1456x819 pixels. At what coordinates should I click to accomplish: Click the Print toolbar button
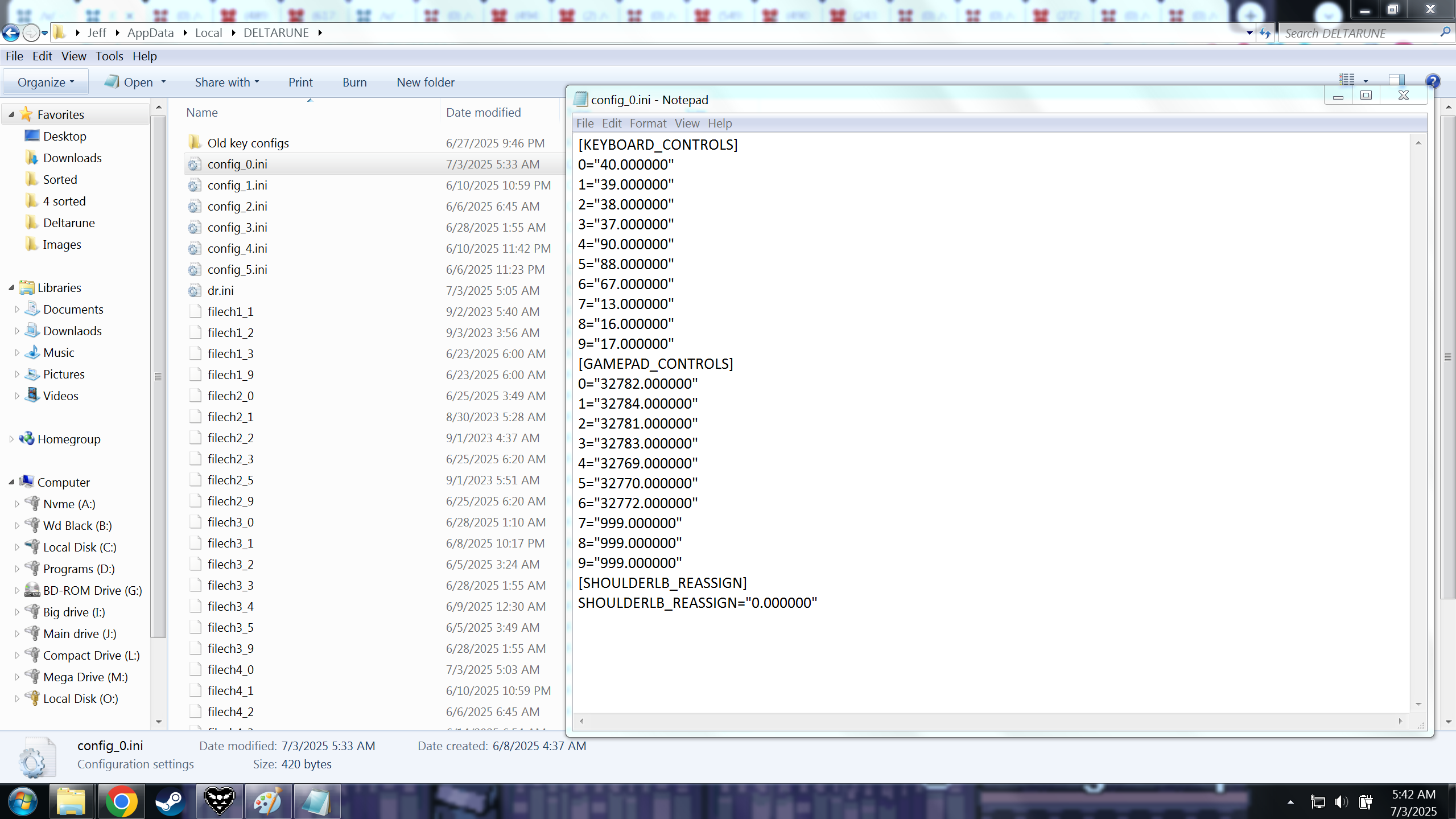coord(300,82)
